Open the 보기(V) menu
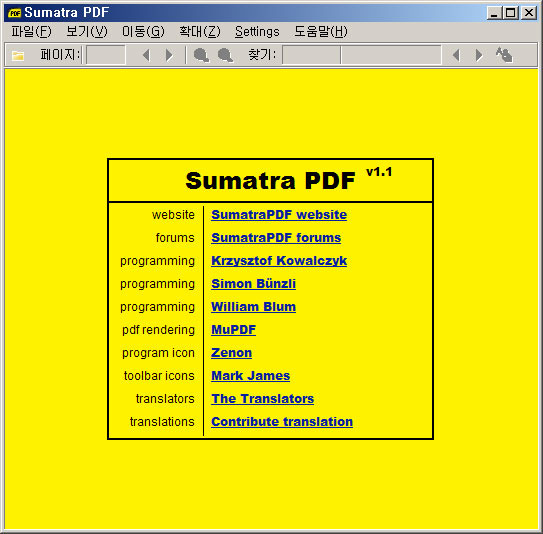This screenshot has height=534, width=543. (x=87, y=32)
